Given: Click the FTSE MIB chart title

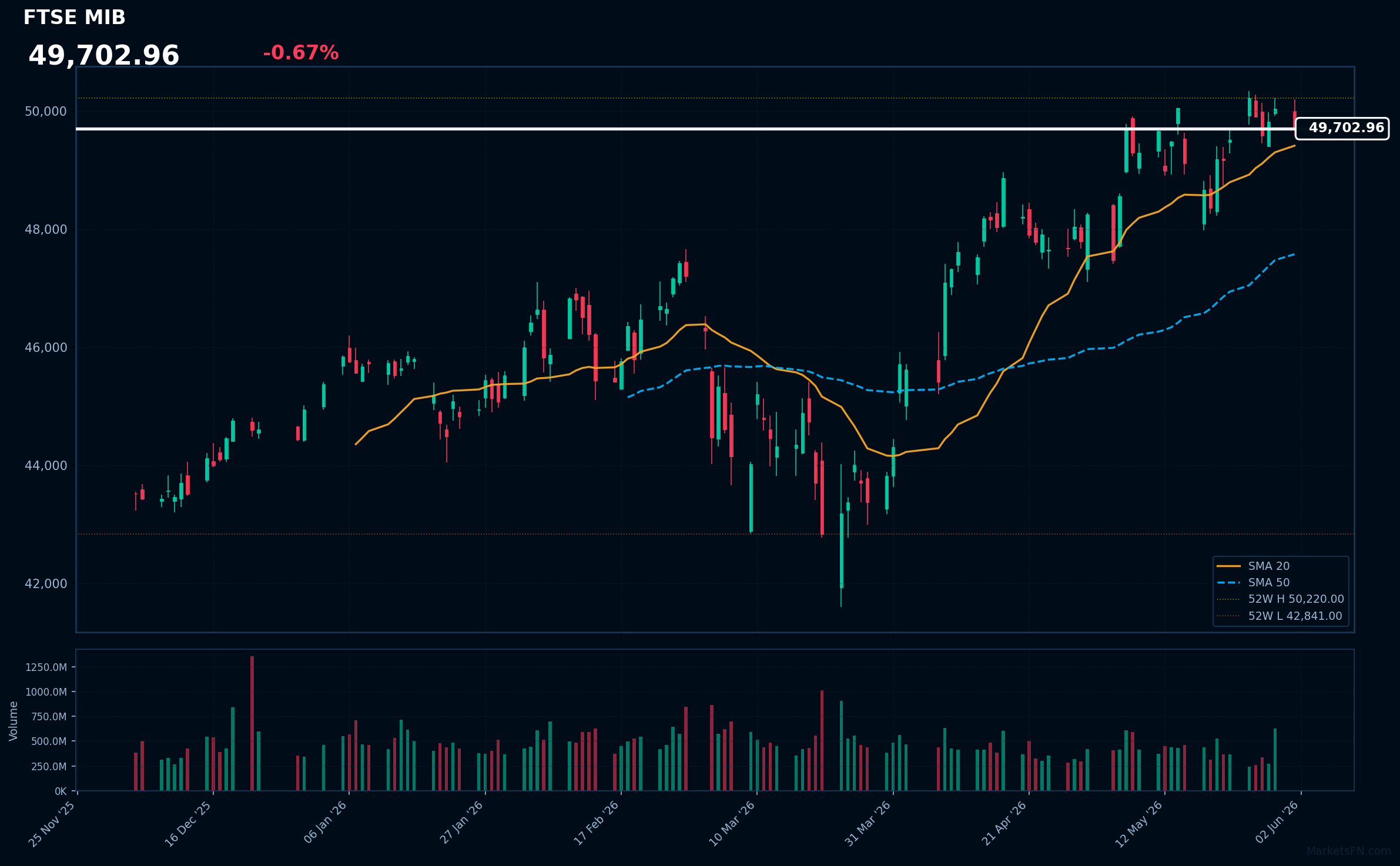Looking at the screenshot, I should point(74,18).
